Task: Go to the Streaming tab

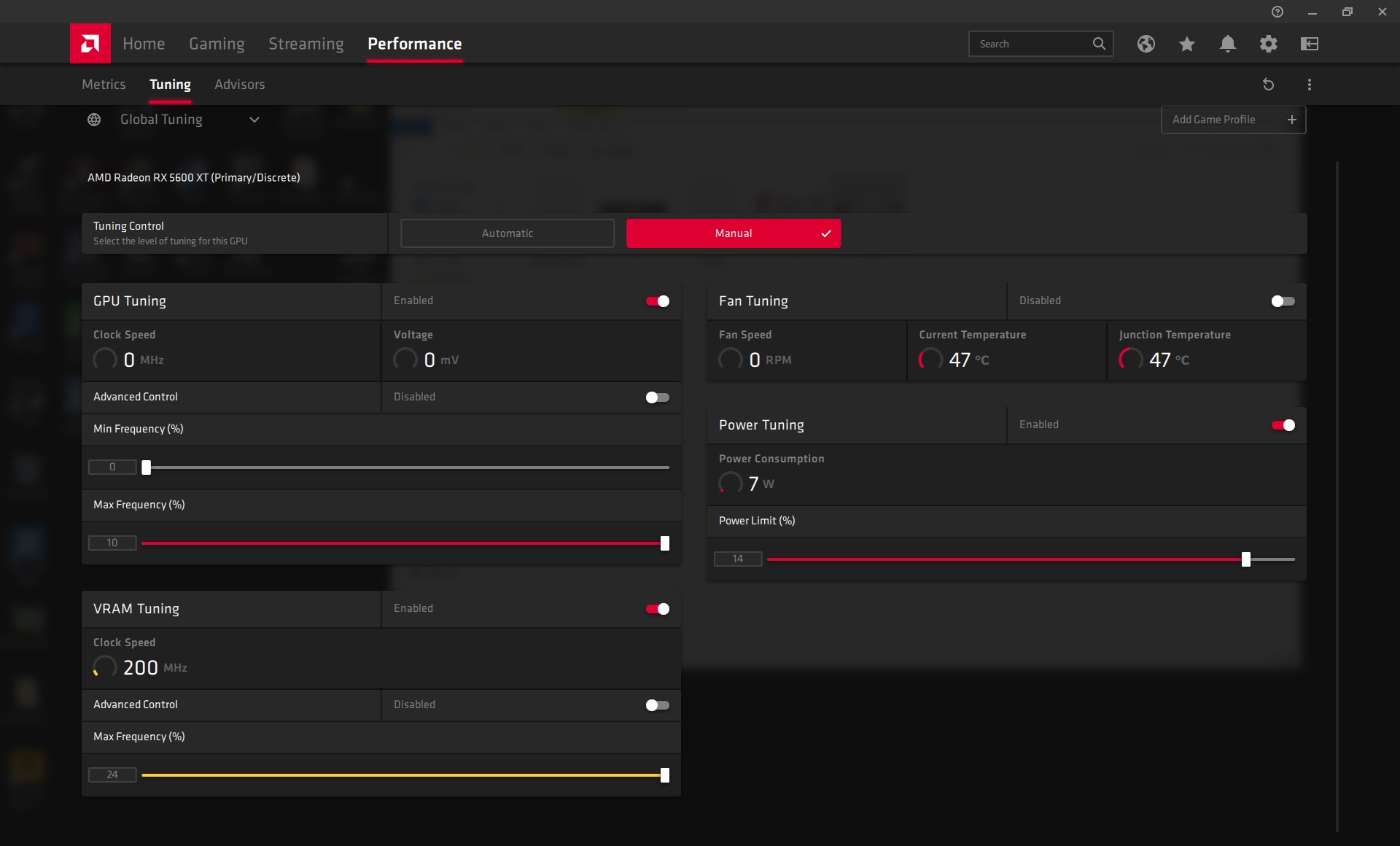Action: point(306,44)
